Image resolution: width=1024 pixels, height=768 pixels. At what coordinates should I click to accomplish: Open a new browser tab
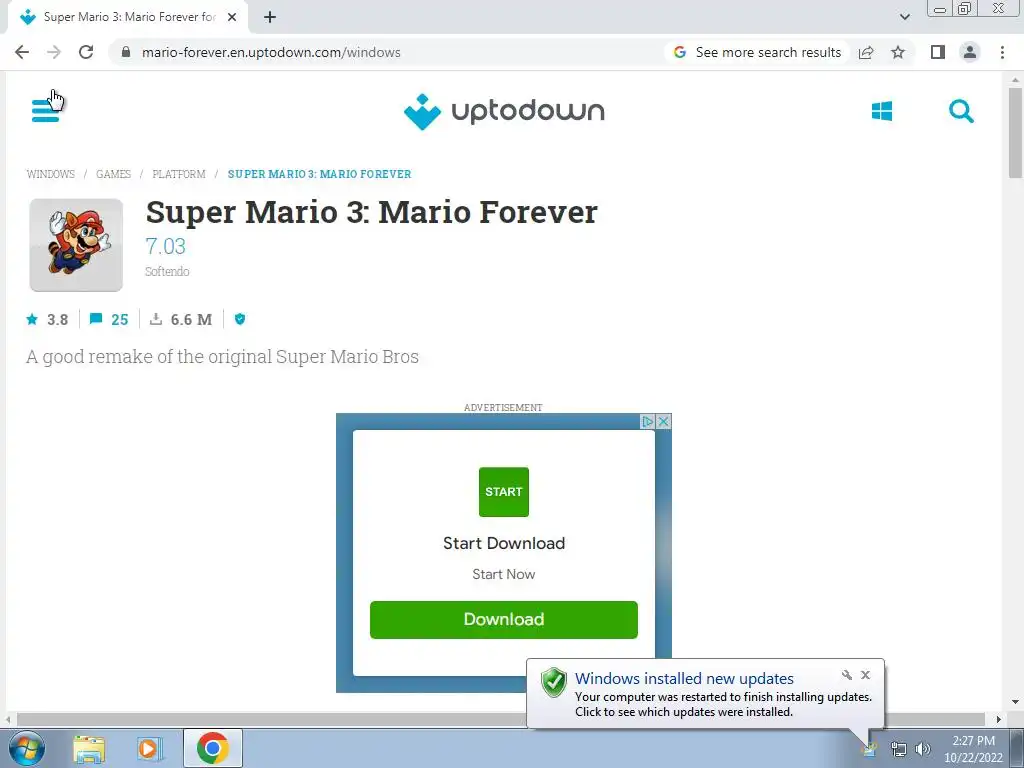[270, 17]
